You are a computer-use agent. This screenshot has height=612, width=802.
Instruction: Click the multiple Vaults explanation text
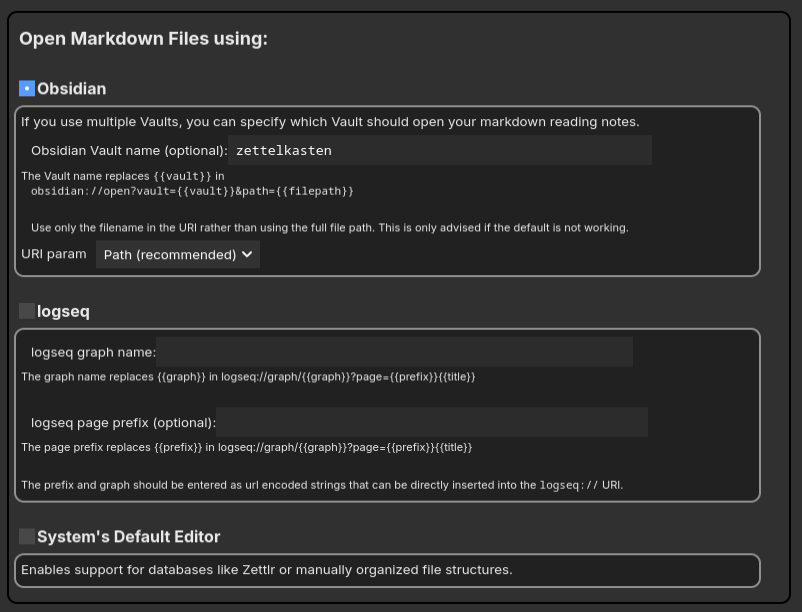pyautogui.click(x=330, y=122)
